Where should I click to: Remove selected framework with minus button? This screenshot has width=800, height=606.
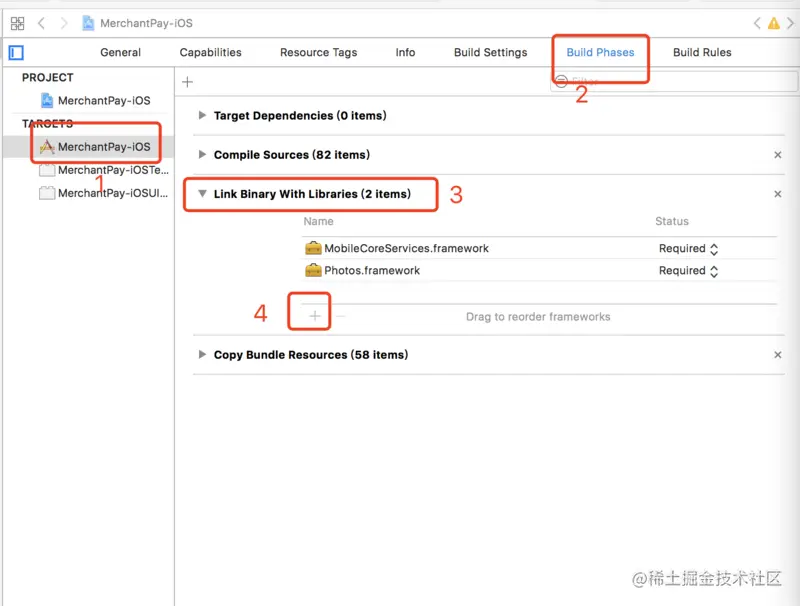[x=340, y=316]
